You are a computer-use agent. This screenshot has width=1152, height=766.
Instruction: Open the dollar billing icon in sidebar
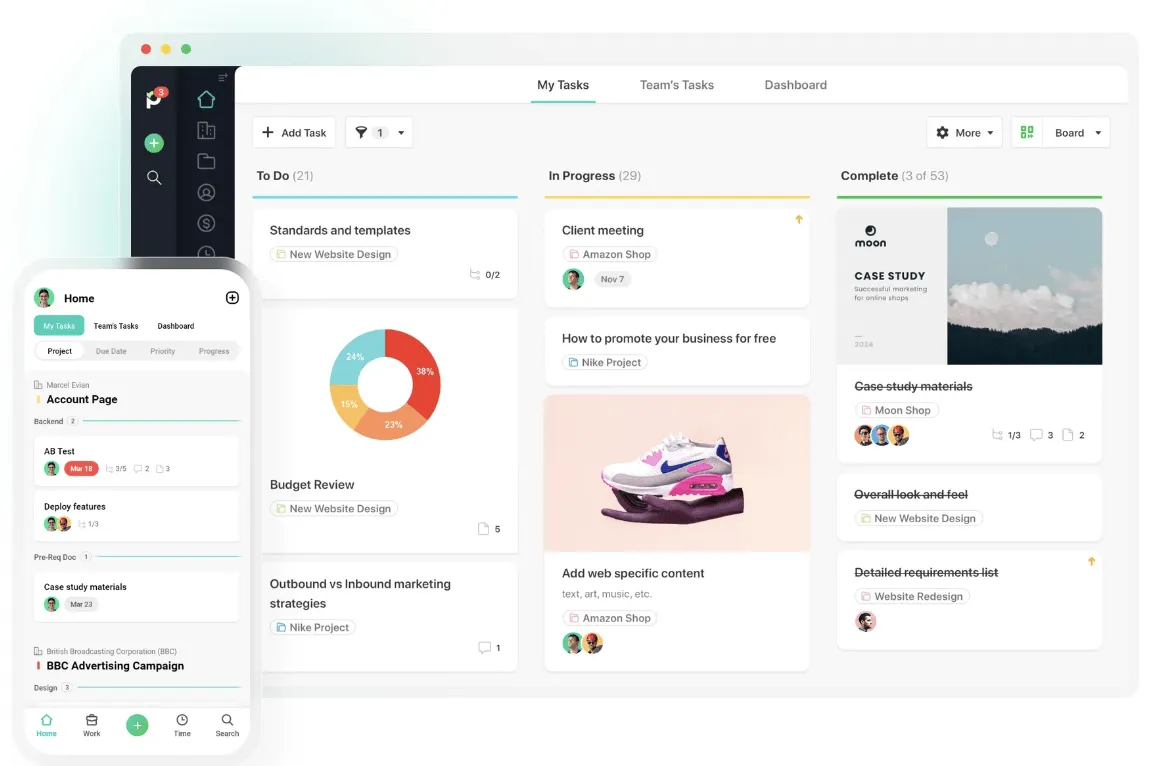(206, 223)
